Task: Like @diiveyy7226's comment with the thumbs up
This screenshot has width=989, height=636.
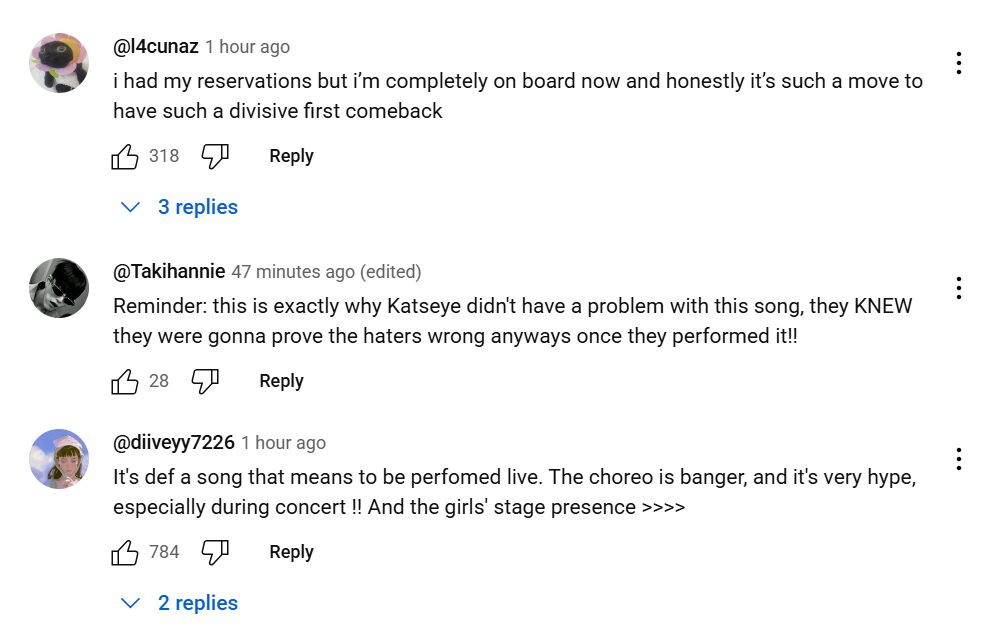Action: [x=124, y=552]
